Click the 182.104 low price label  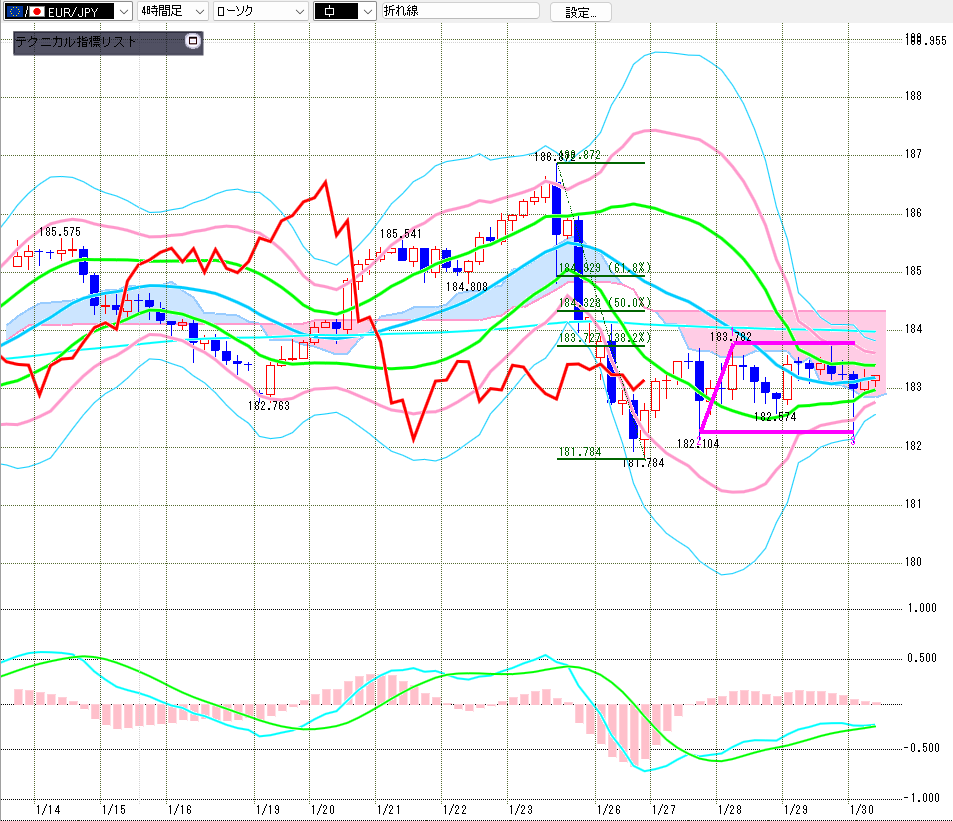(x=697, y=443)
